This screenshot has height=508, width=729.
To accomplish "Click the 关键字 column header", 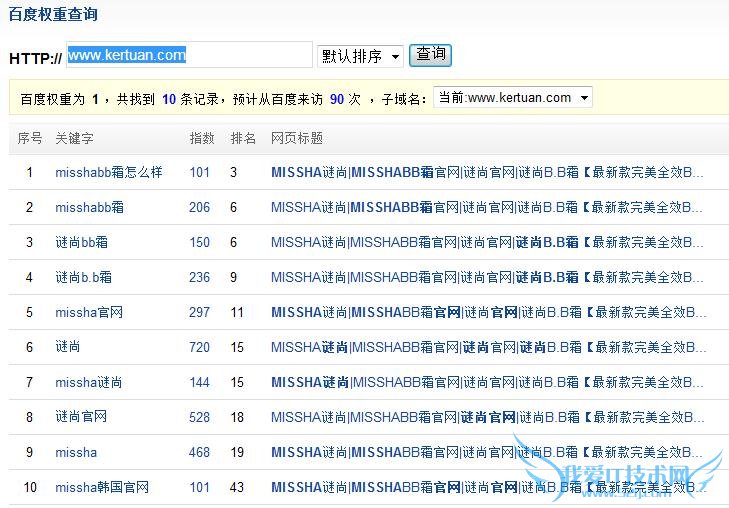I will (74, 138).
